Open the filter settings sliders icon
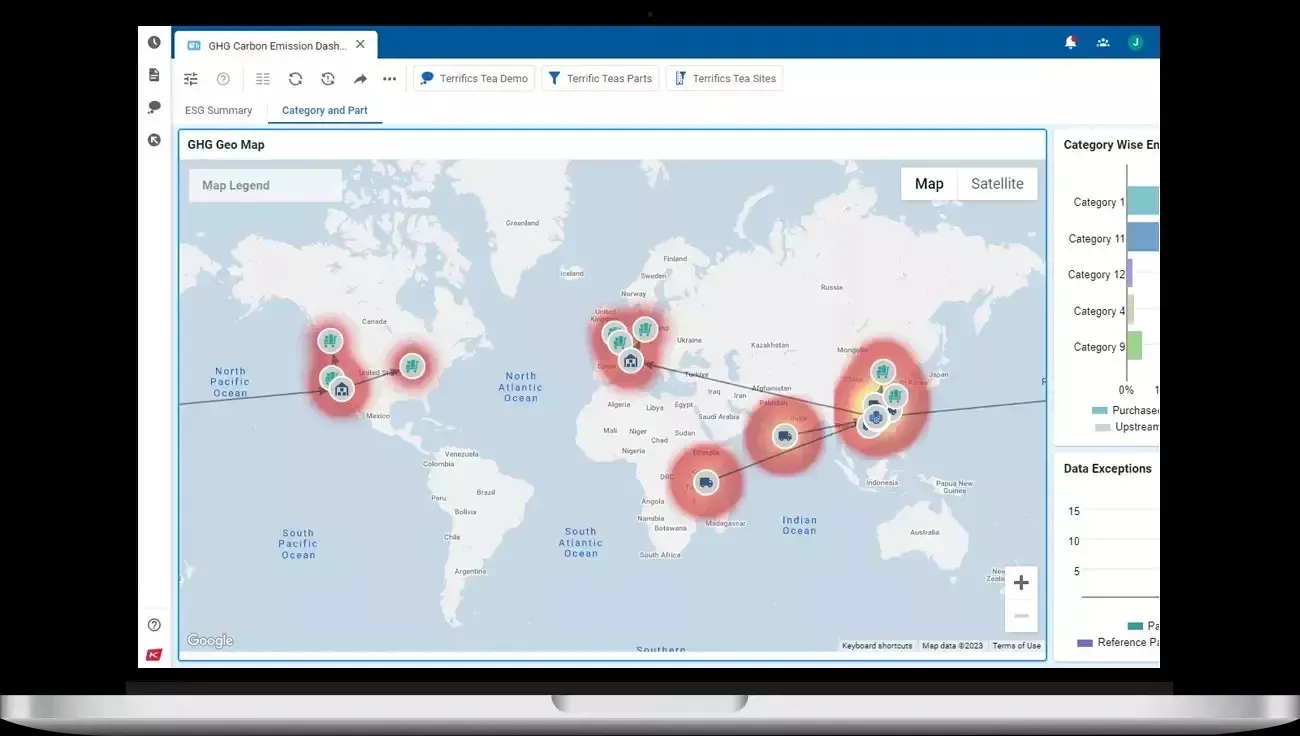1300x736 pixels. click(x=191, y=79)
